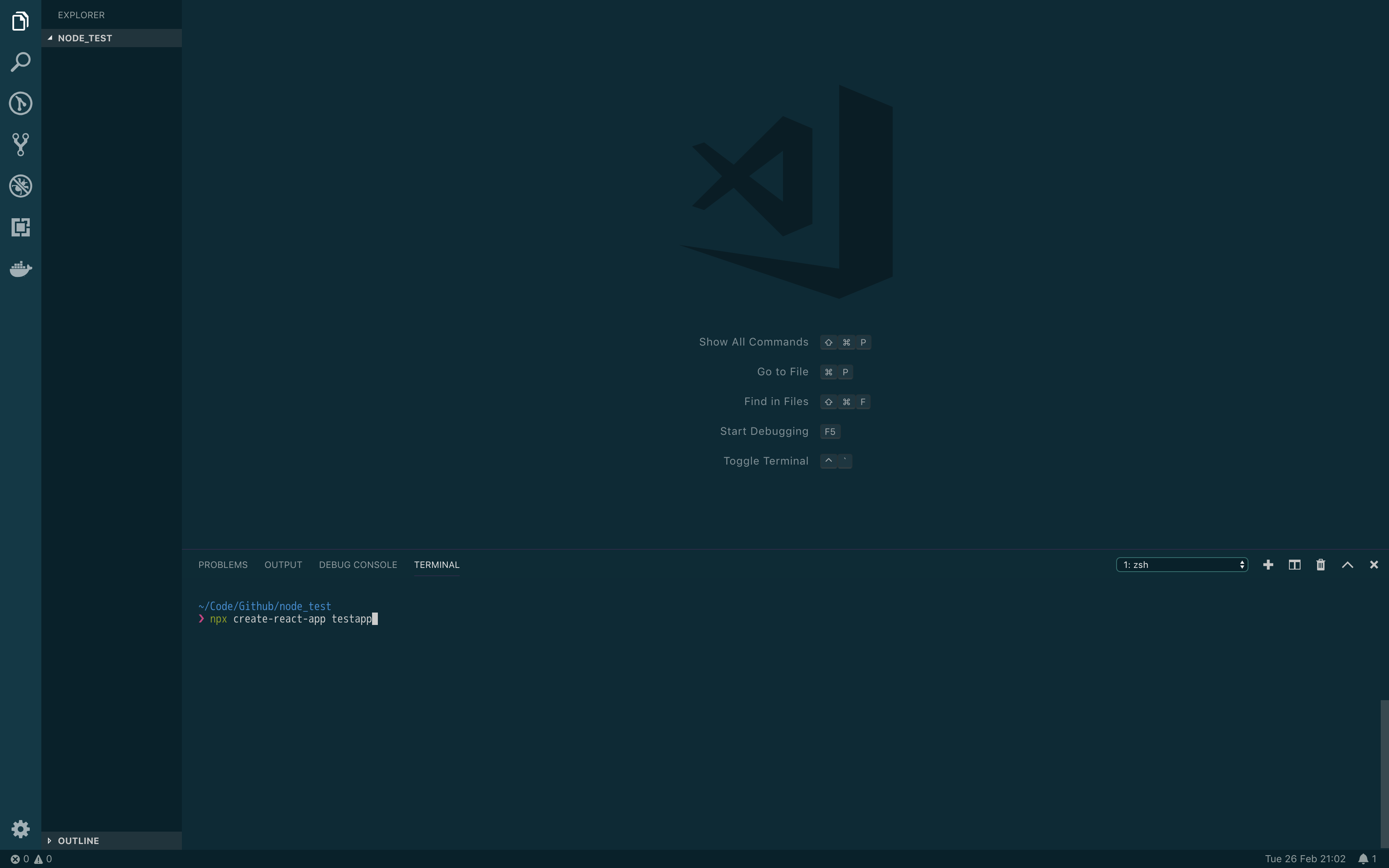Open the Search view icon
1389x868 pixels.
click(21, 62)
